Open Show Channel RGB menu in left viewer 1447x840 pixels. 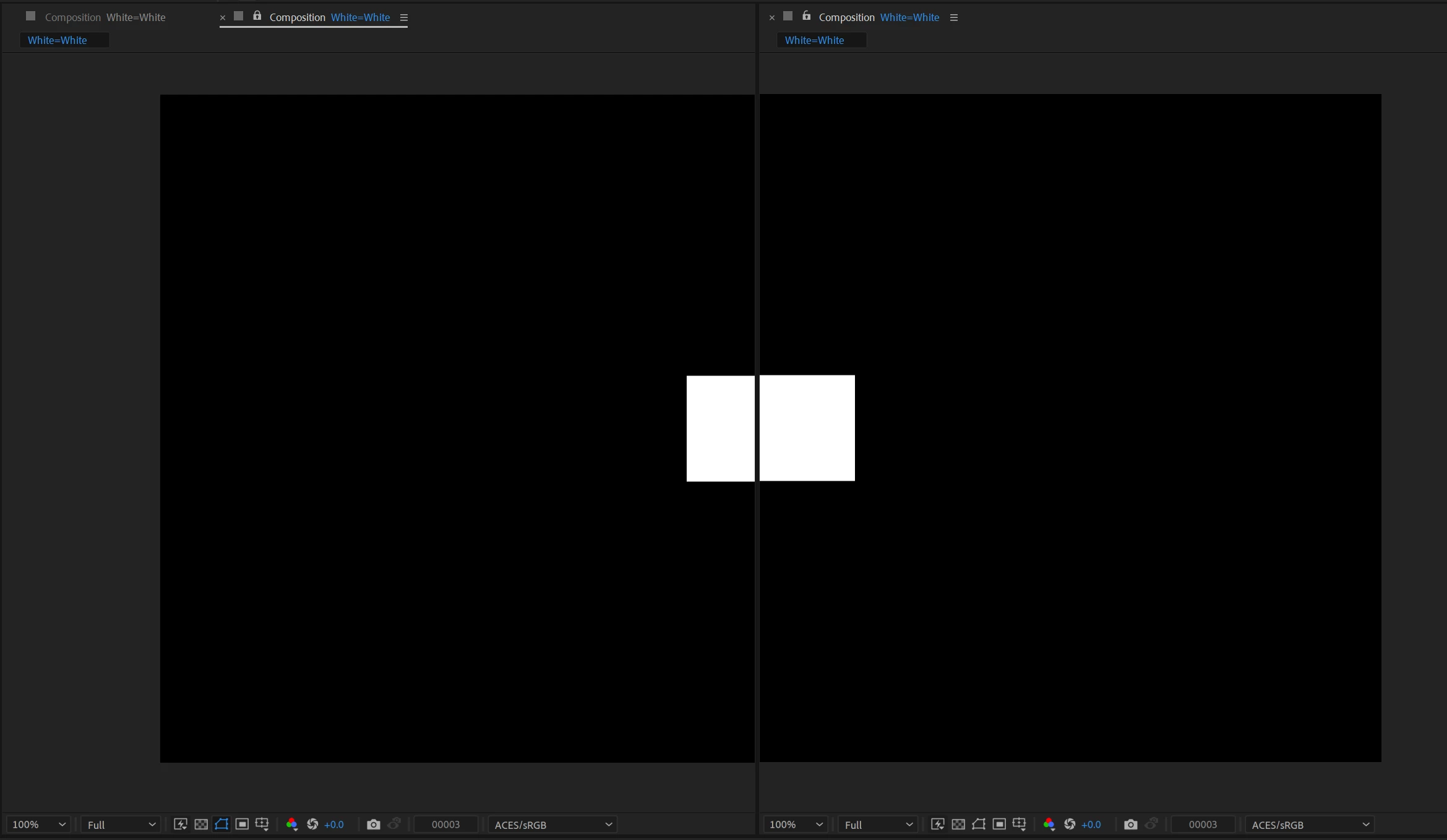click(x=292, y=825)
